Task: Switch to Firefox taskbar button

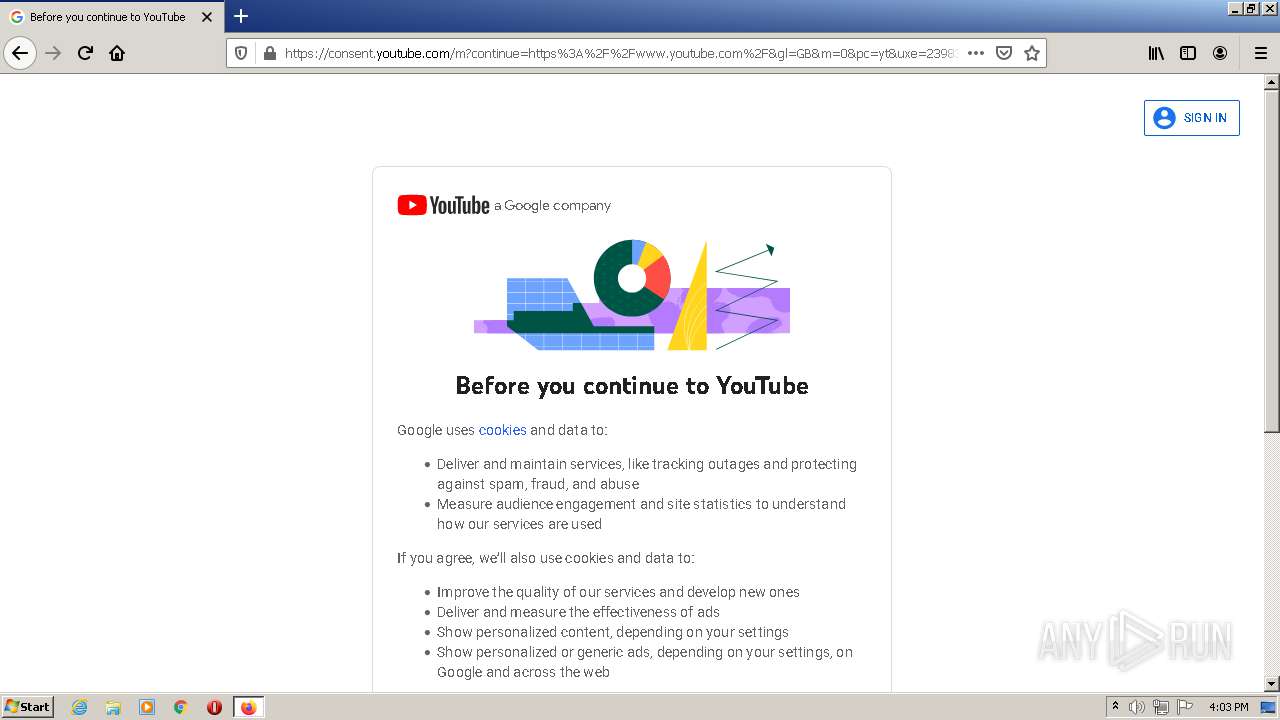Action: click(248, 707)
